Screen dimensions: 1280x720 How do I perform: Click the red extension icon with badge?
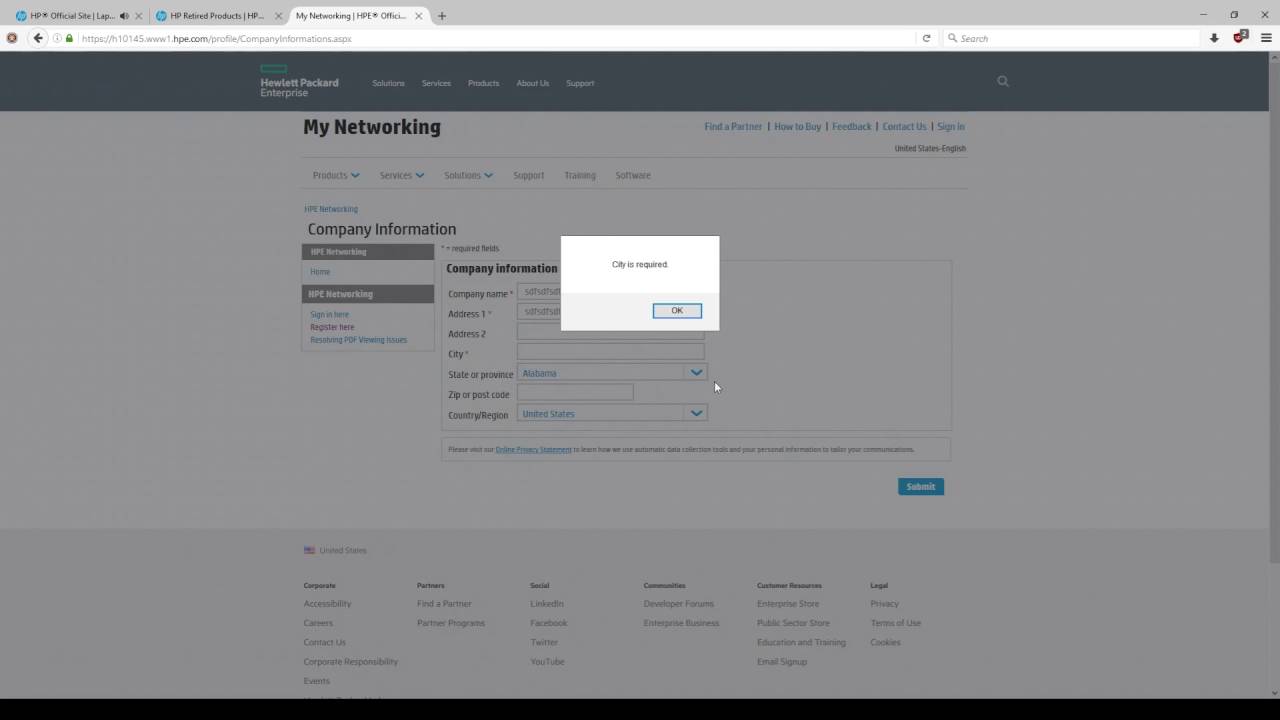point(1240,37)
